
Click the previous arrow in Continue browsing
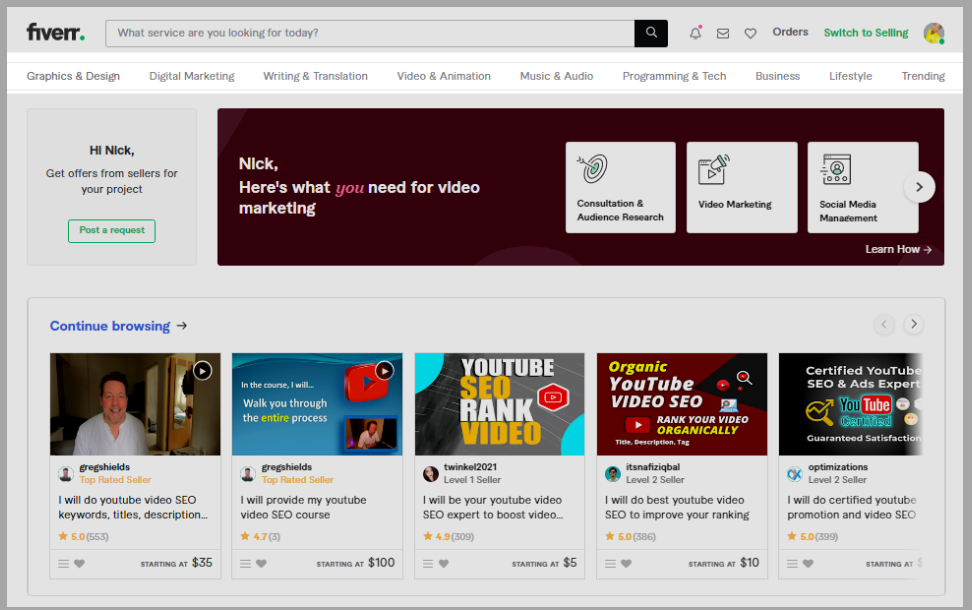[x=884, y=324]
